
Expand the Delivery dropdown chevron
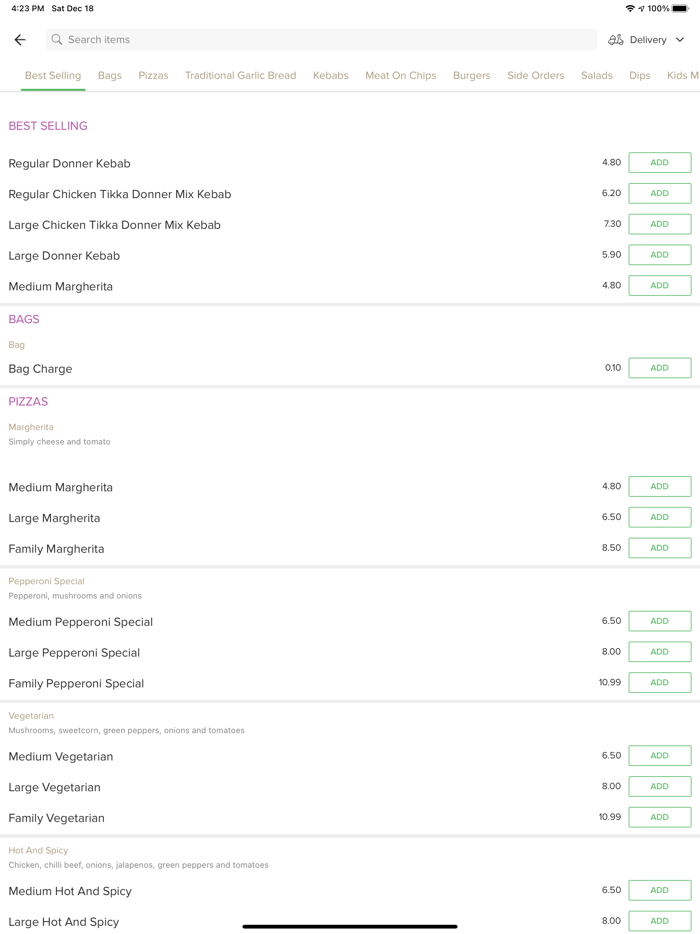click(680, 40)
